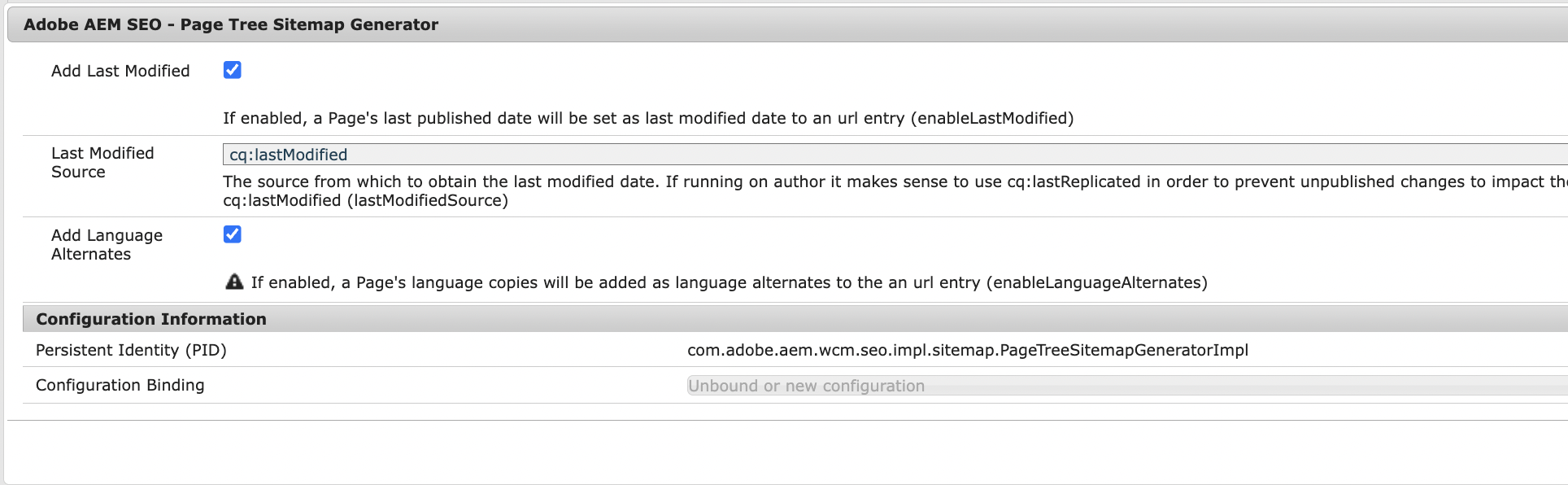Viewport: 1568px width, 485px height.
Task: Click the Add Last Modified label
Action: click(x=120, y=71)
